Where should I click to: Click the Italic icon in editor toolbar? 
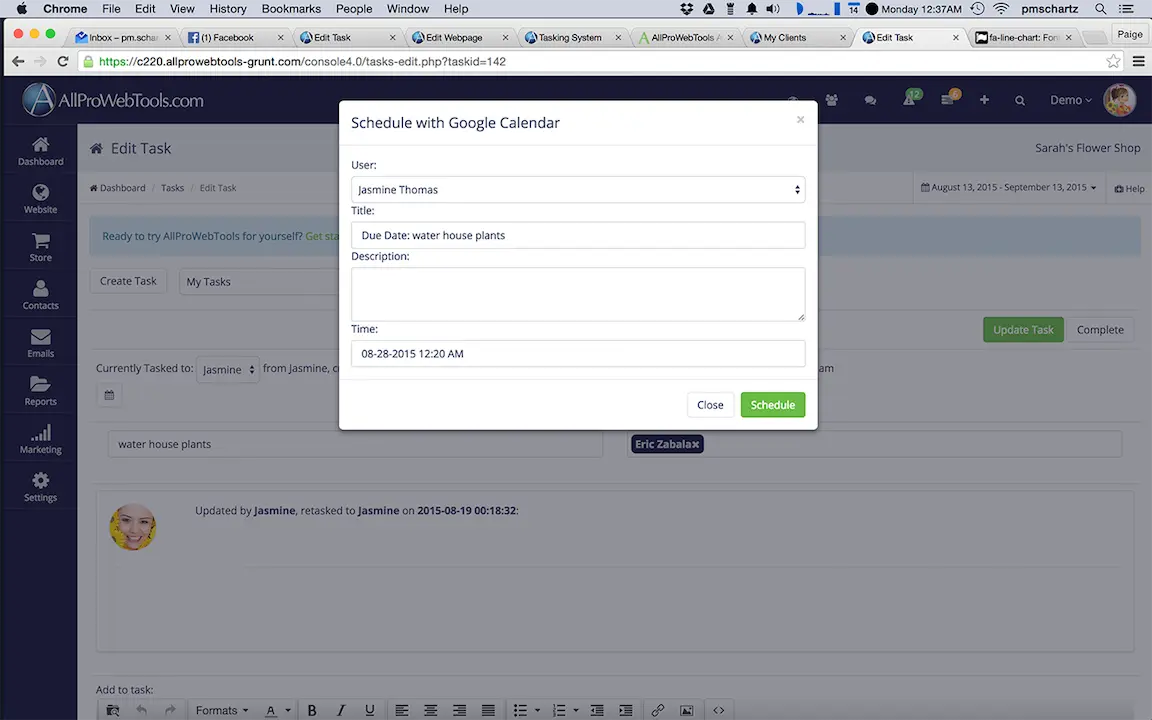pyautogui.click(x=341, y=710)
